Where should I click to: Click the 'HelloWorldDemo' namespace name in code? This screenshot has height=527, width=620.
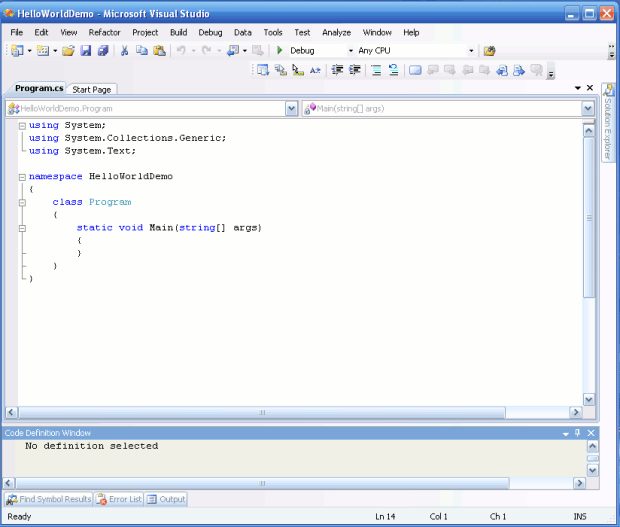pos(130,176)
